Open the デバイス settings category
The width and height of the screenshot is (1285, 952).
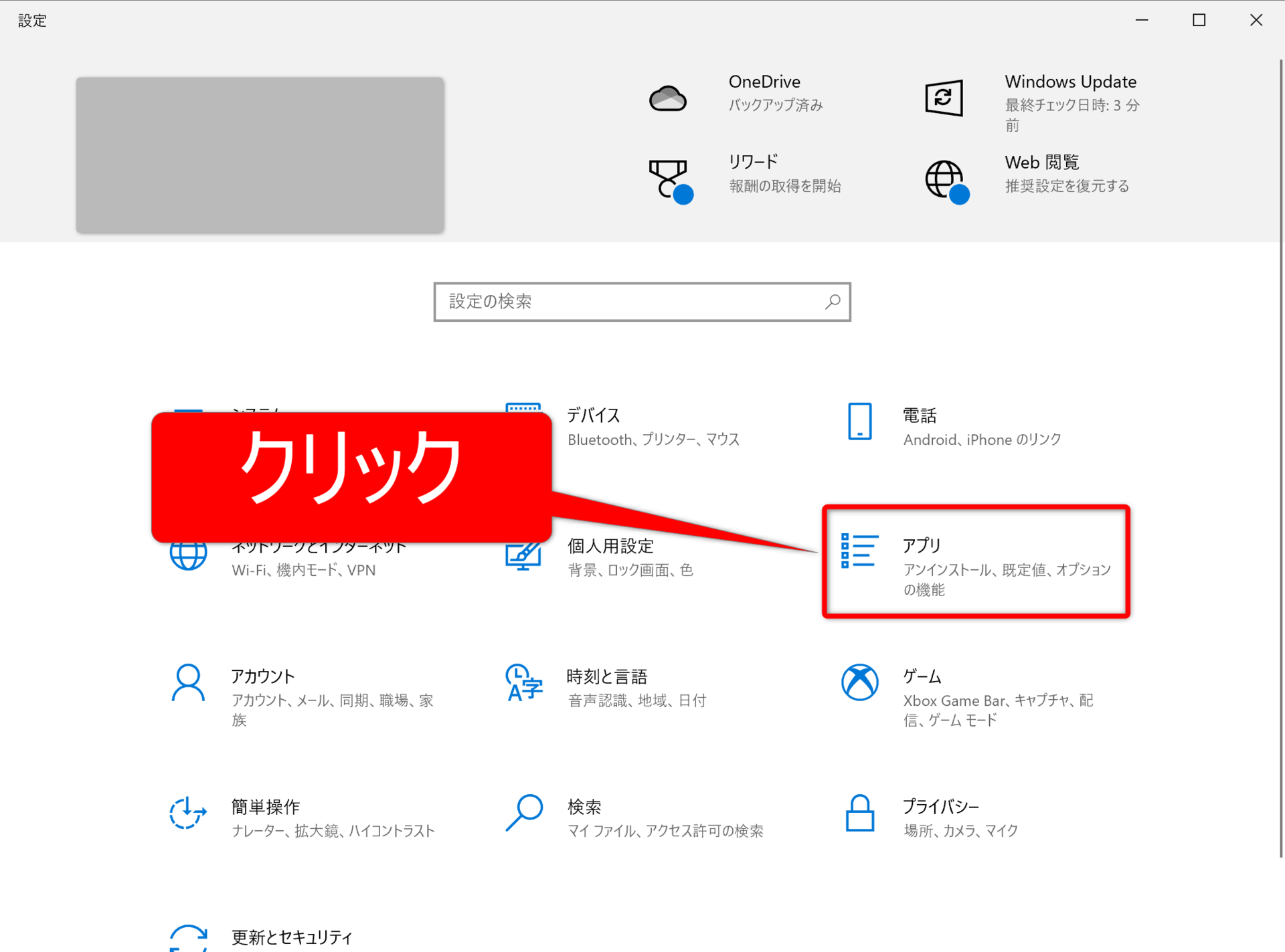(x=593, y=415)
